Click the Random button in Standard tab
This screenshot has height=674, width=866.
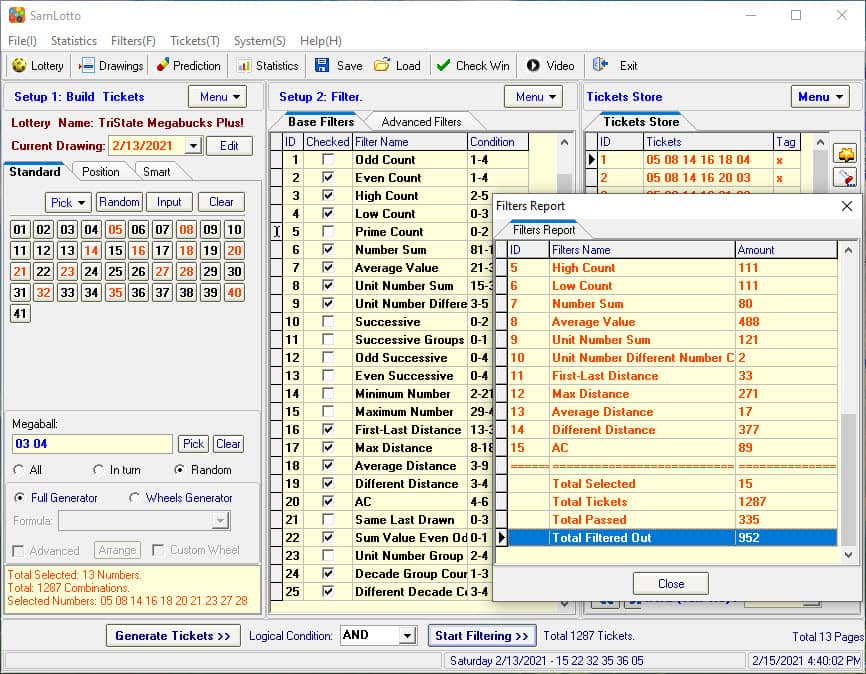119,202
